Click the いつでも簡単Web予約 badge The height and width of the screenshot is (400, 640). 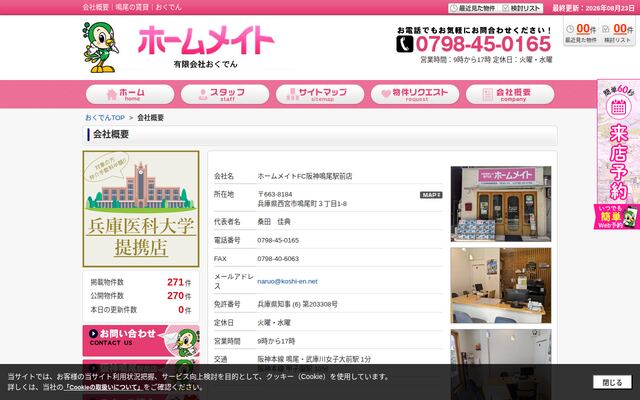(617, 217)
